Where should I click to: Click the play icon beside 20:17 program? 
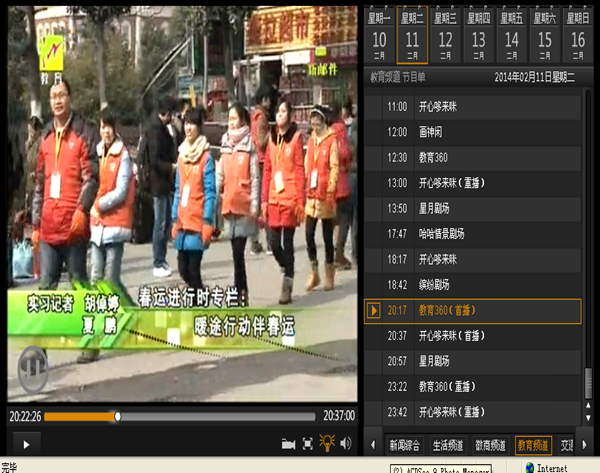374,311
